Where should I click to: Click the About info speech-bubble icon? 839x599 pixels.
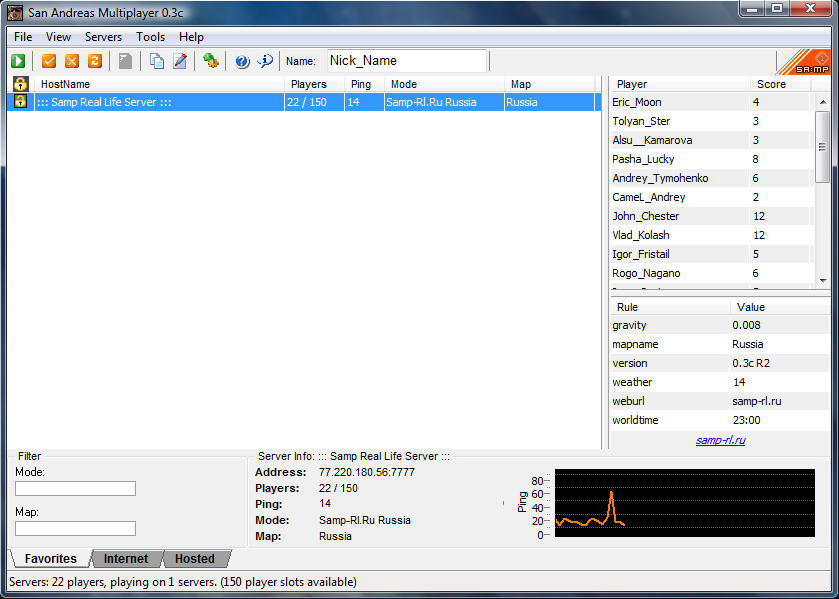[x=265, y=61]
